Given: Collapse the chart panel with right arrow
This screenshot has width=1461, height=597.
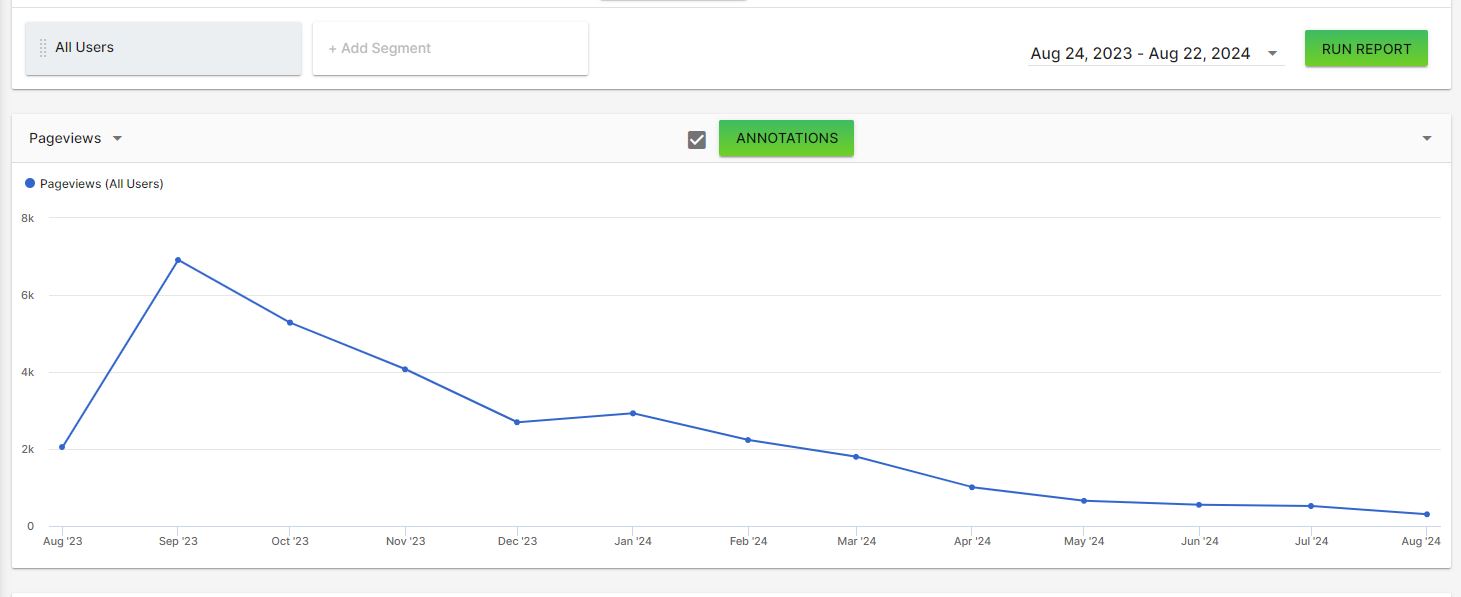Looking at the screenshot, I should tap(1427, 138).
